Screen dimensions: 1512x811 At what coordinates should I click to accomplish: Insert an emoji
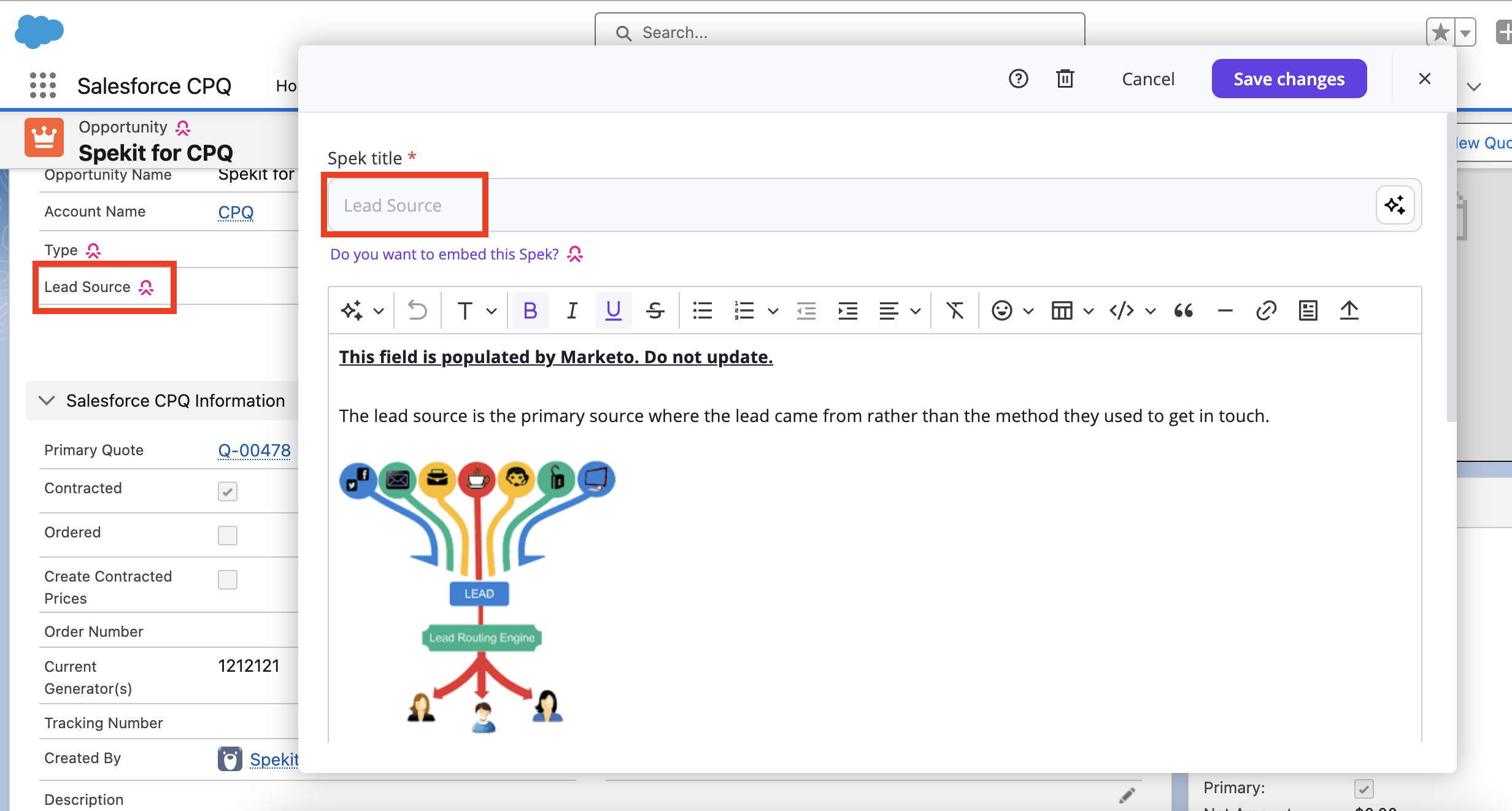(x=1002, y=310)
